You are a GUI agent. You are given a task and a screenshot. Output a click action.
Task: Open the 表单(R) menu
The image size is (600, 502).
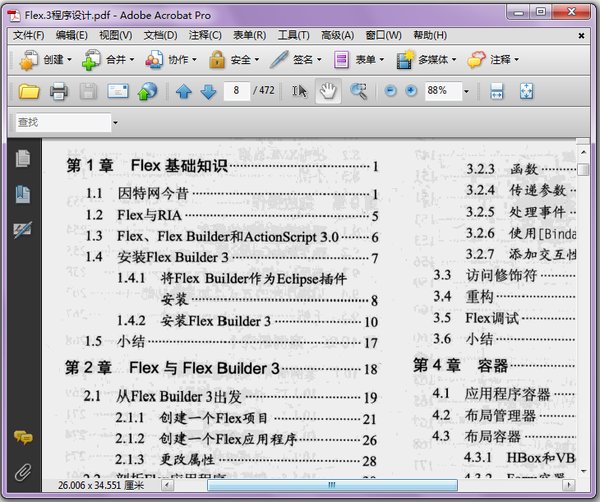(x=249, y=36)
